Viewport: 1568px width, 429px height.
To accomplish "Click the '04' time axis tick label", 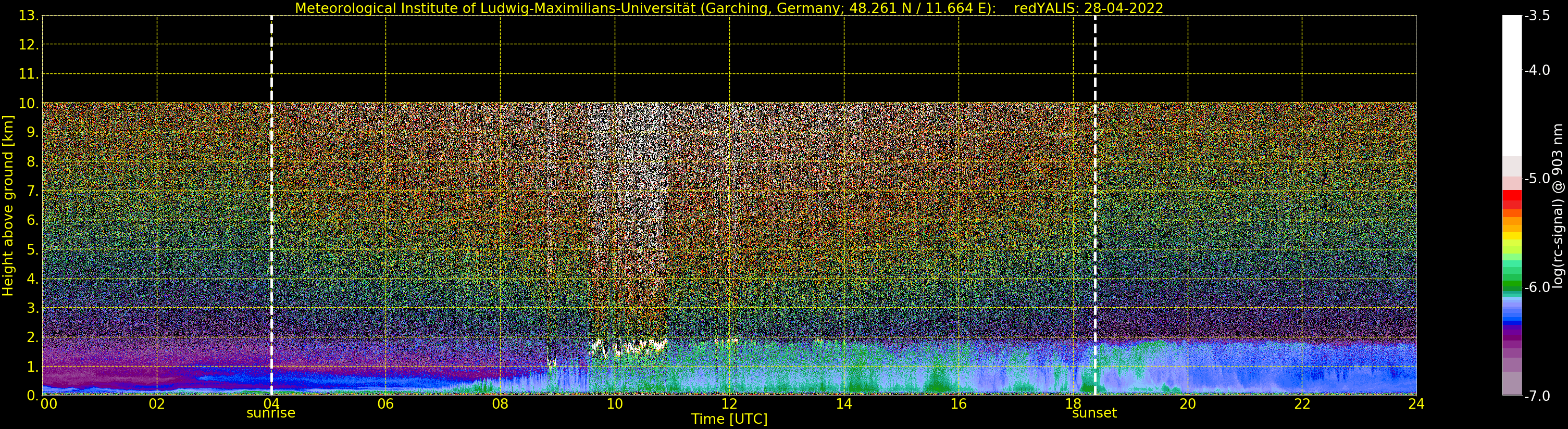I will [271, 404].
